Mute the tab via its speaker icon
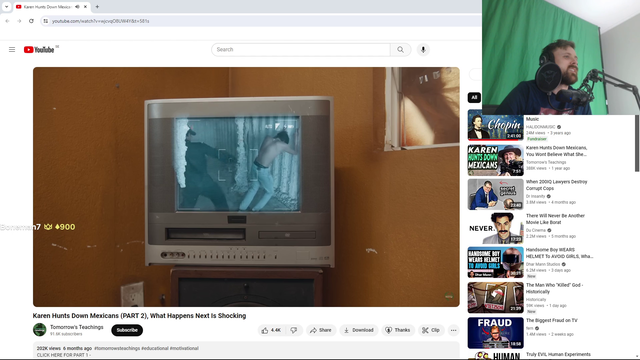 click(x=77, y=7)
